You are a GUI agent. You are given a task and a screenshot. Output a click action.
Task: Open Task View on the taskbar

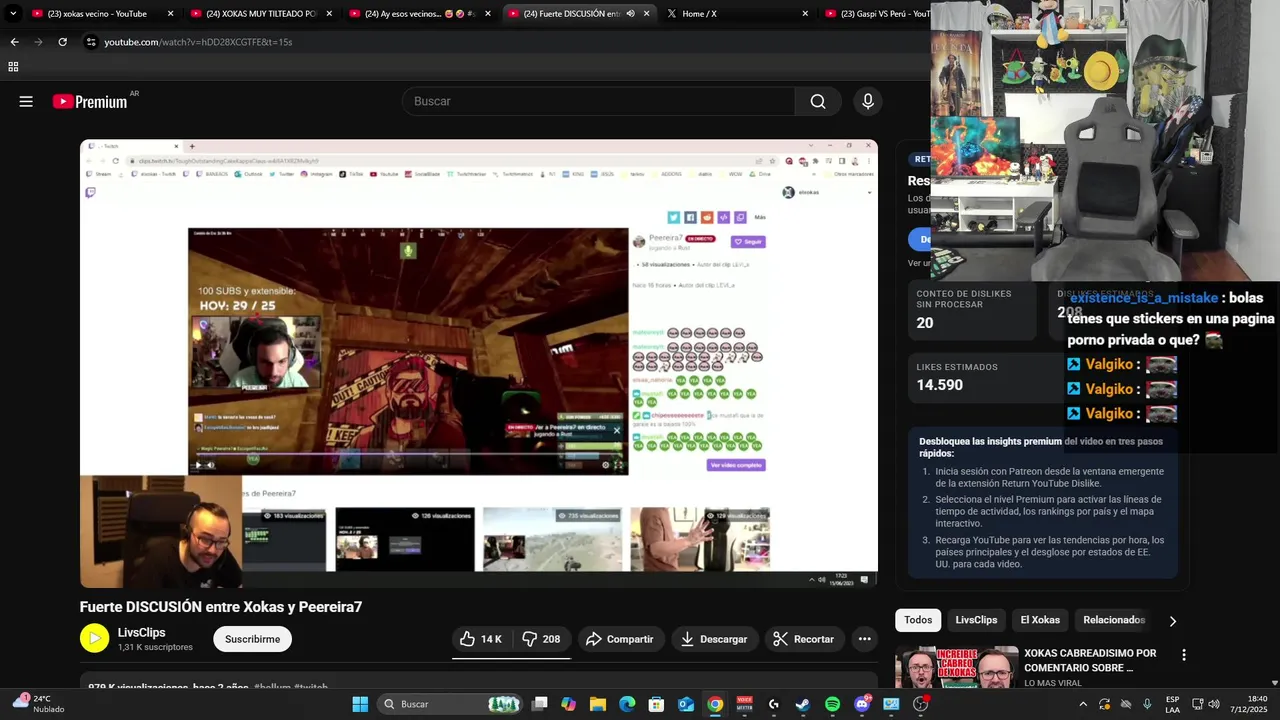click(540, 704)
